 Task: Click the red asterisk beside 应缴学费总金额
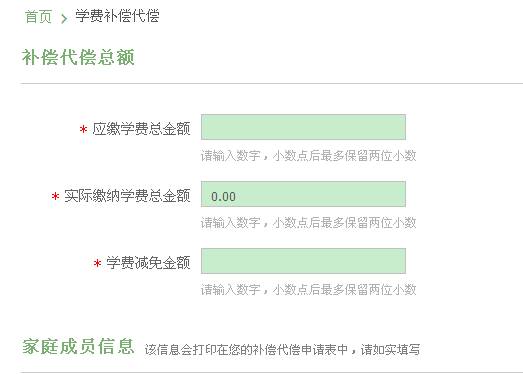(x=83, y=129)
